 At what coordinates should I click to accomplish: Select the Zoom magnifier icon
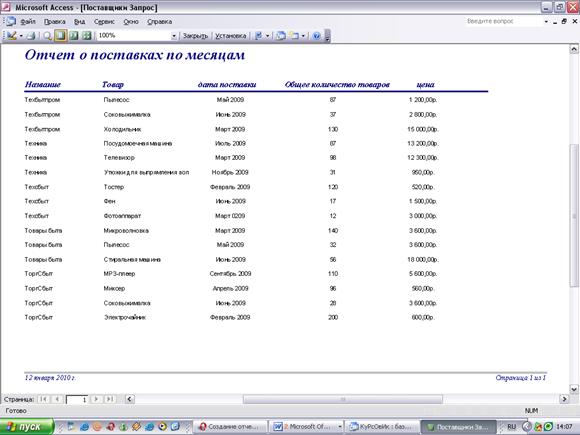[x=47, y=36]
